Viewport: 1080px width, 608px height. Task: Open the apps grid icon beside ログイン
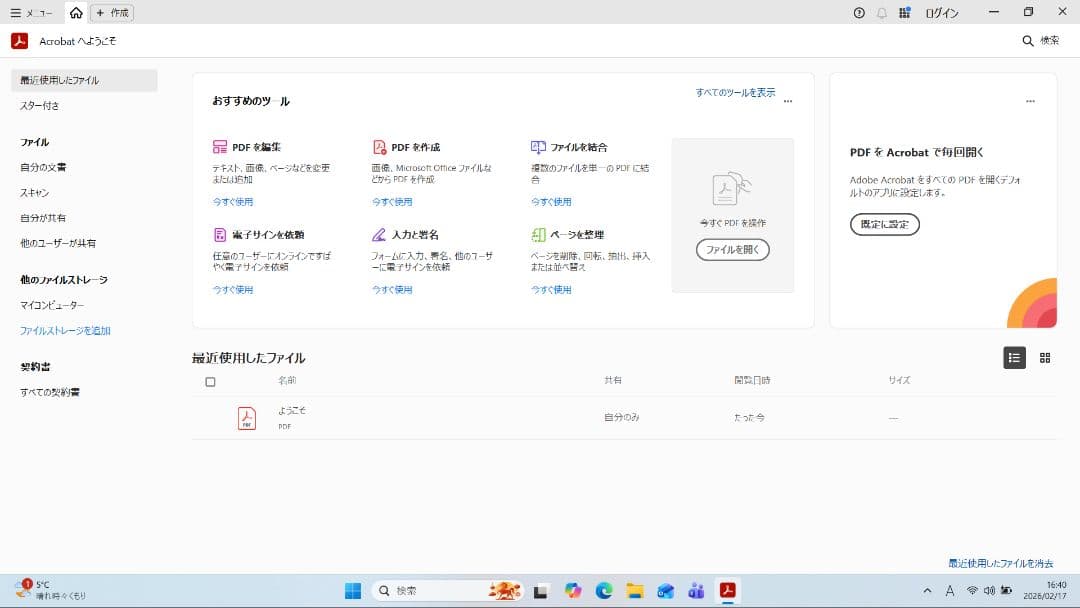(x=905, y=13)
